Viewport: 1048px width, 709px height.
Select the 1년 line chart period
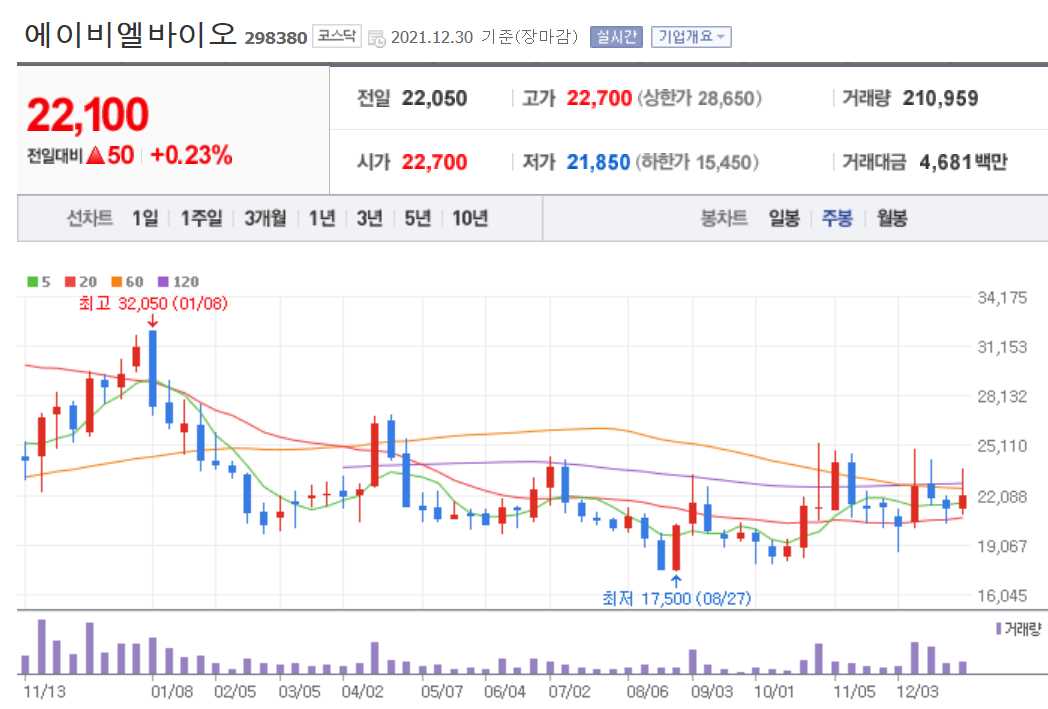pos(321,218)
